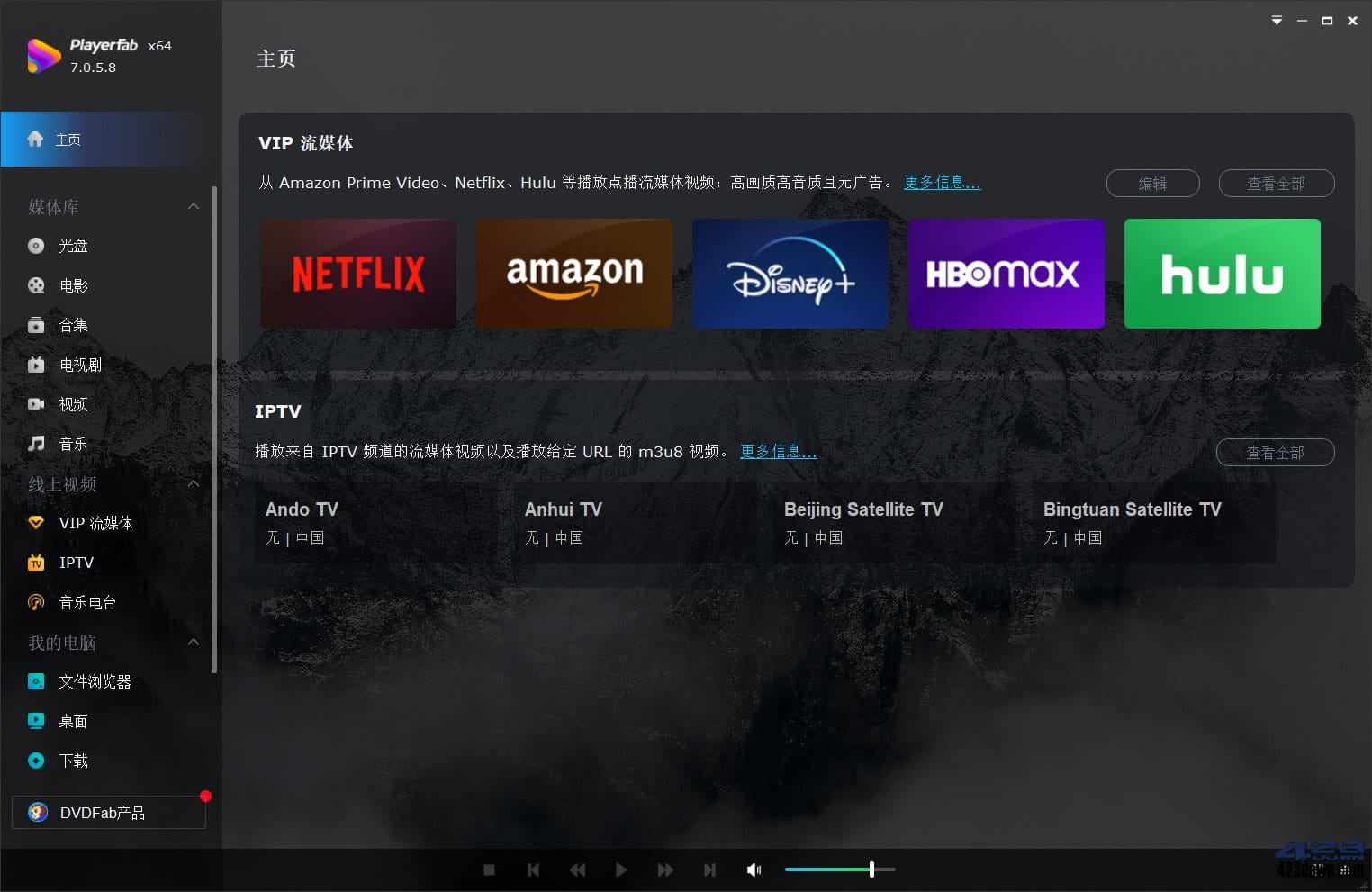Select the 主页 home tab
The image size is (1372, 892).
point(110,140)
